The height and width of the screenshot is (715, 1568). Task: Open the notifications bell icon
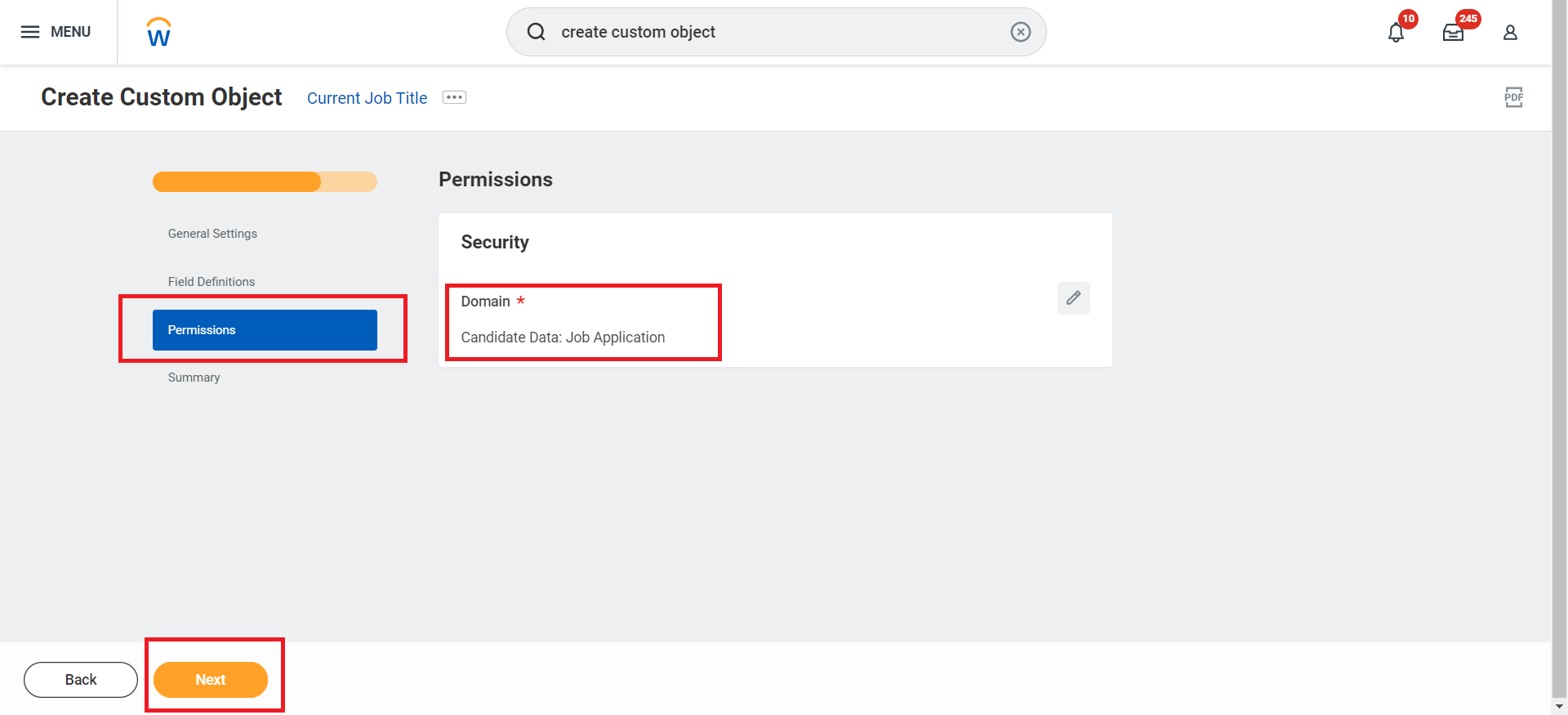1396,31
